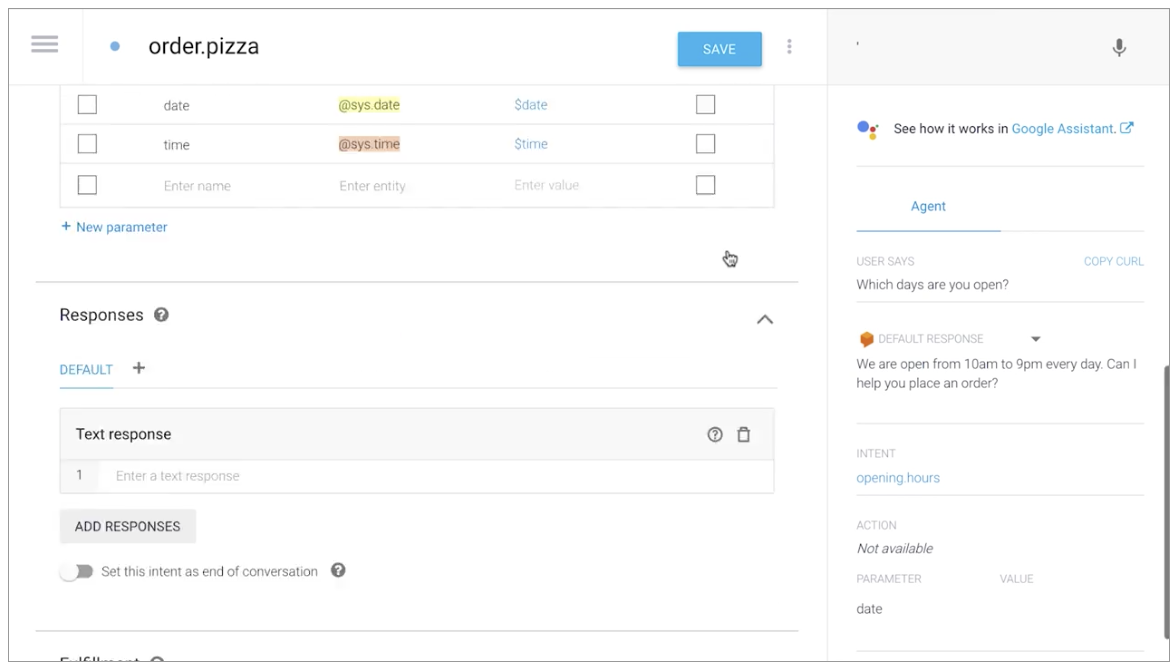Open the hamburger navigation menu

point(45,46)
